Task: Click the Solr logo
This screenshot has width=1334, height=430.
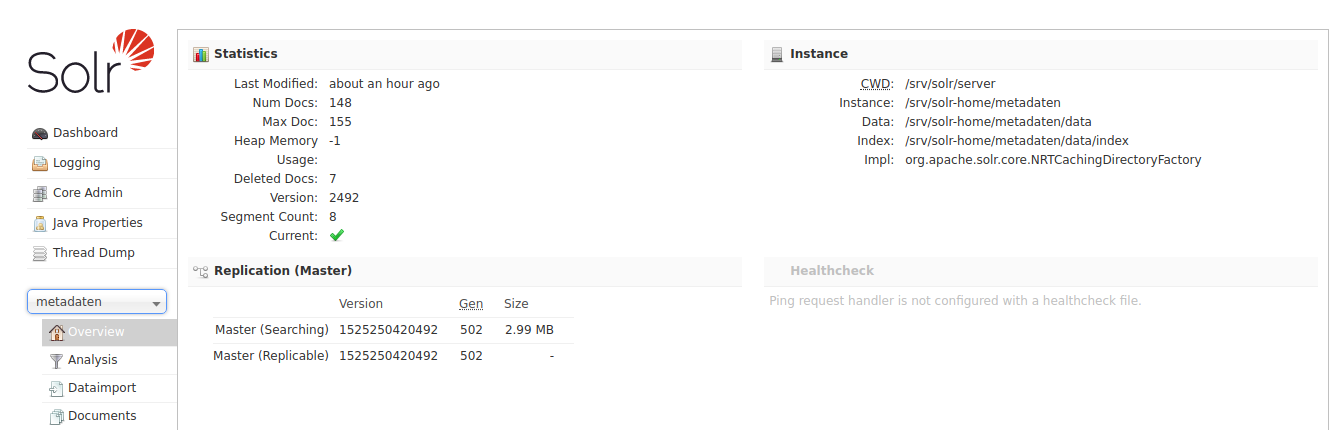Action: [92, 63]
